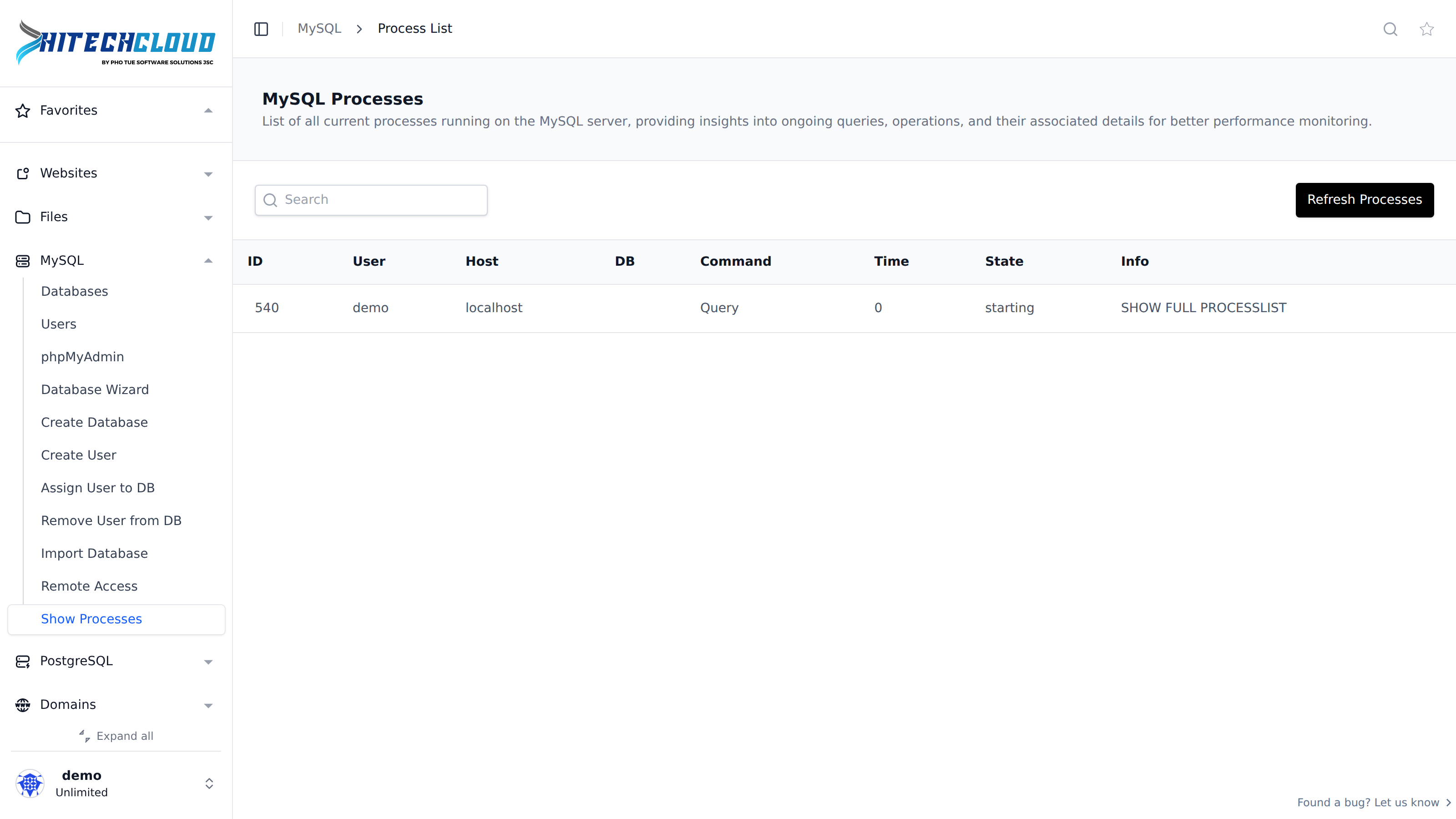Image resolution: width=1456 pixels, height=819 pixels.
Task: Open Import Database menu item
Action: pyautogui.click(x=94, y=554)
